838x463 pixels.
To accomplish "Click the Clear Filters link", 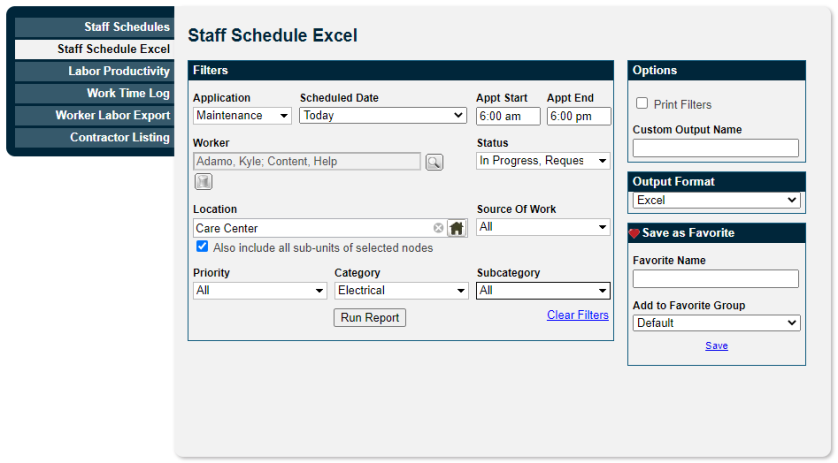I will click(578, 315).
